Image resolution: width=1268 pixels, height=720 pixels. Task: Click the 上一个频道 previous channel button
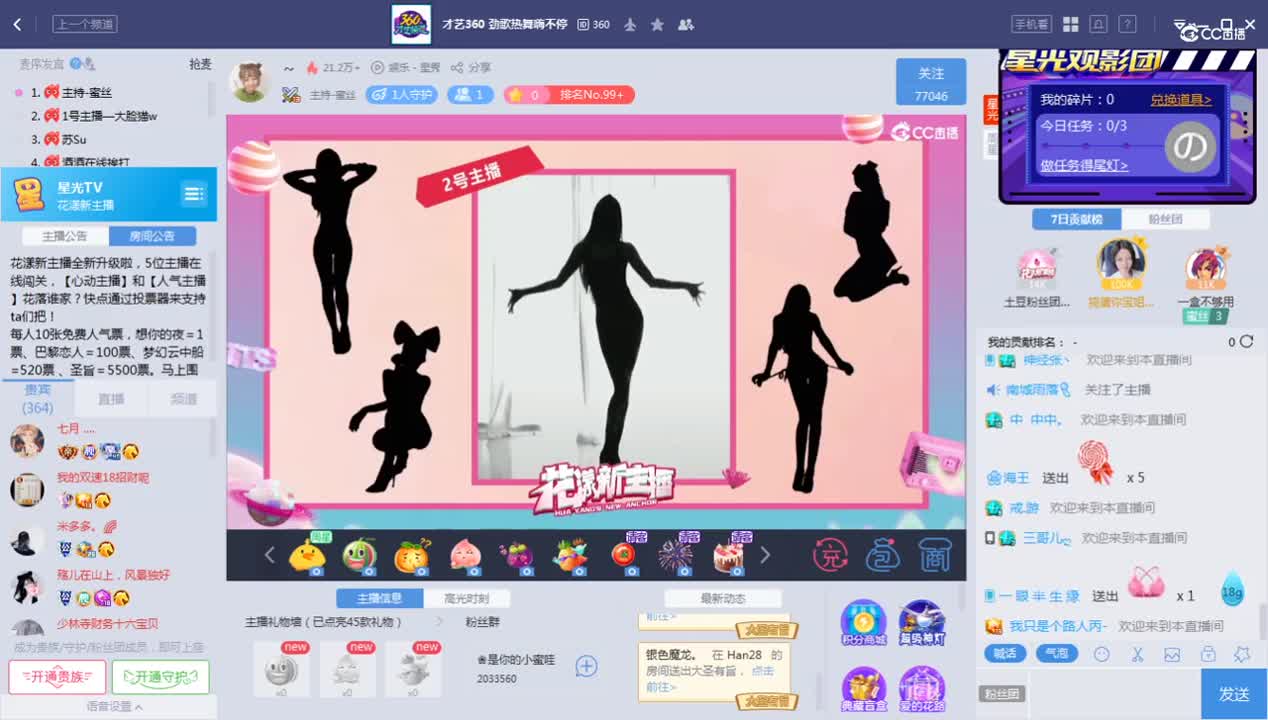click(x=85, y=24)
